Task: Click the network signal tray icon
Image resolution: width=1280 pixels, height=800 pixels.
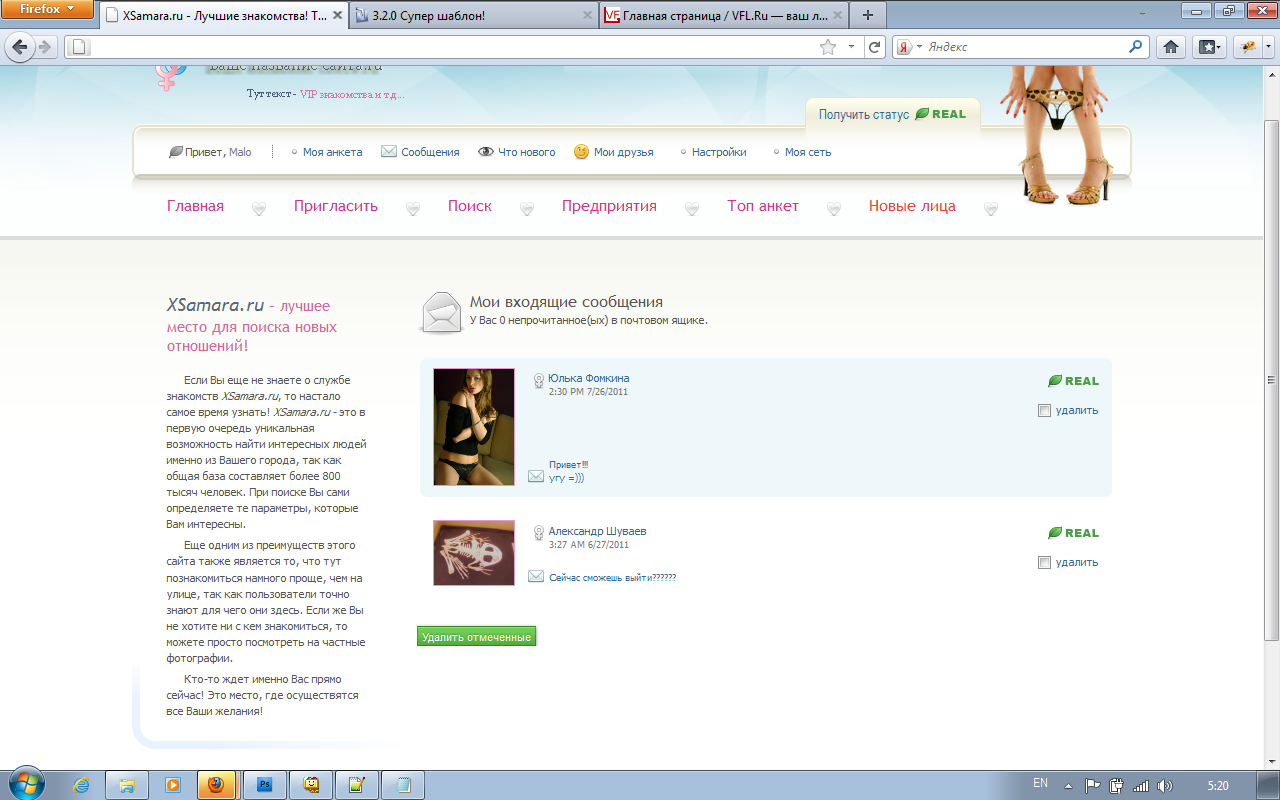Action: pos(1141,785)
